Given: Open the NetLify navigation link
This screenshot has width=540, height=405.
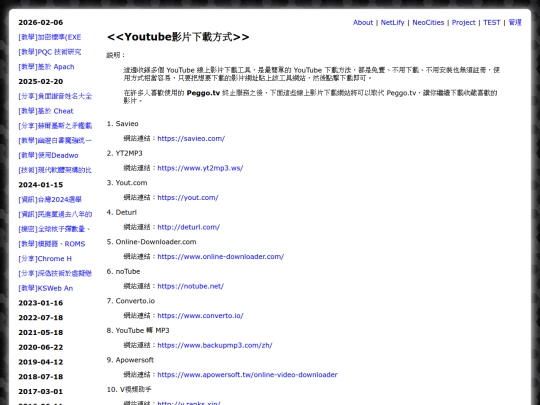Looking at the screenshot, I should pyautogui.click(x=392, y=22).
